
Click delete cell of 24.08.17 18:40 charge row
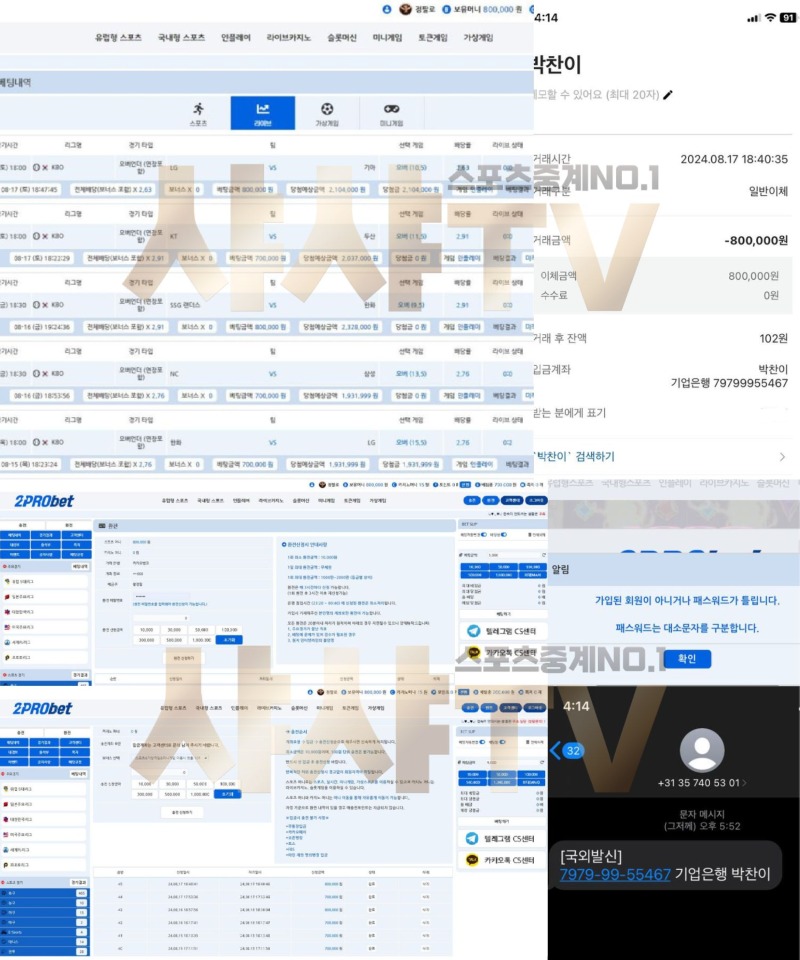426,884
